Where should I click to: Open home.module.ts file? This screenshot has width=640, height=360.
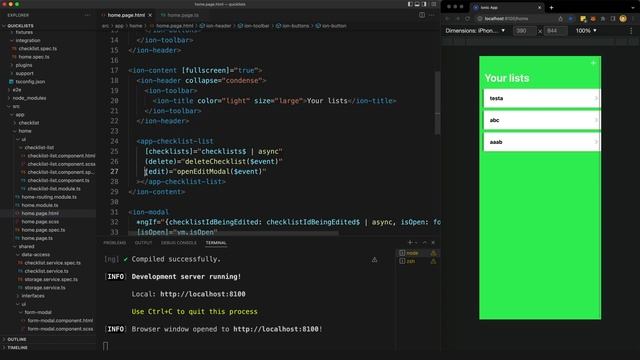click(x=40, y=205)
